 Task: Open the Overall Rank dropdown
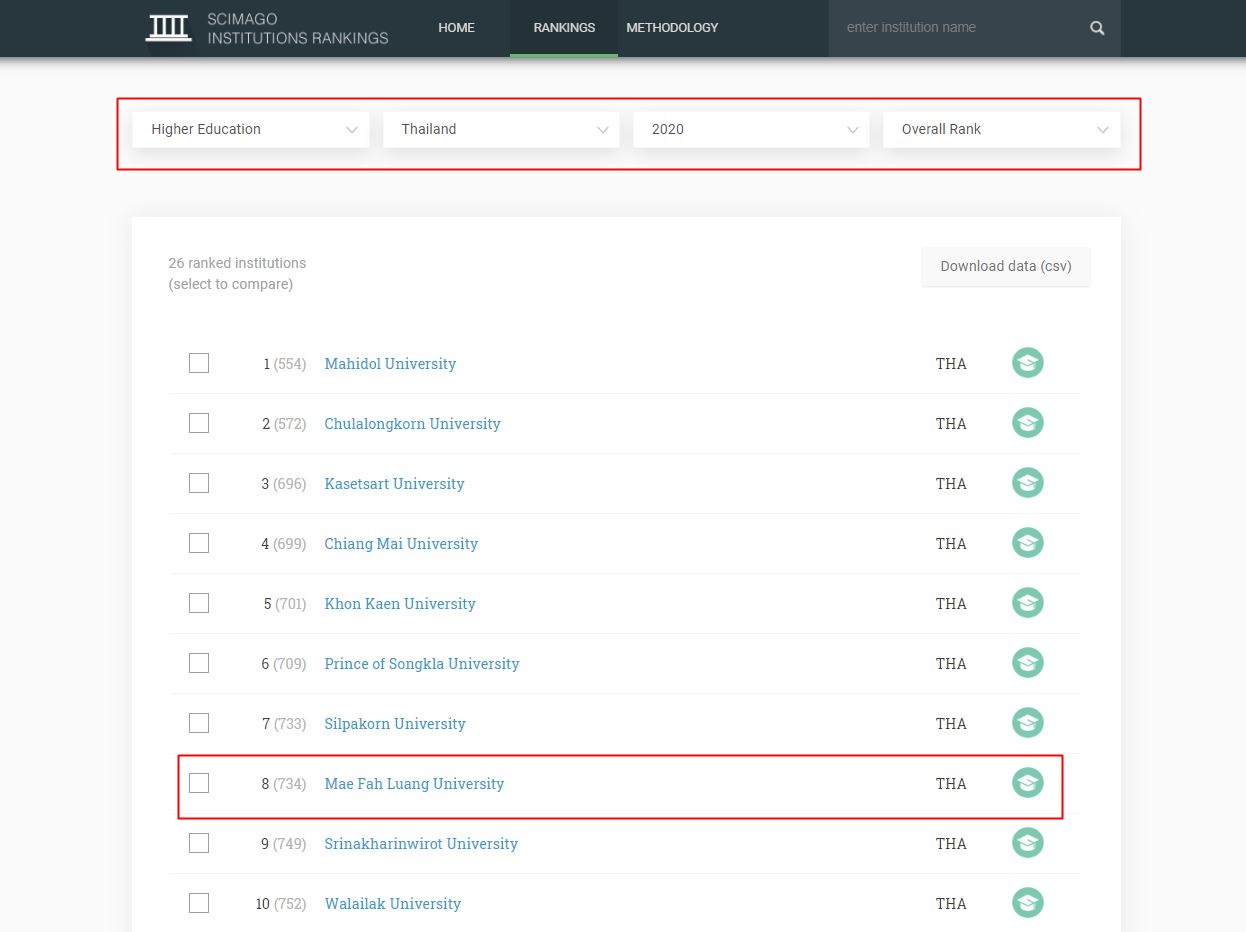(x=1002, y=129)
